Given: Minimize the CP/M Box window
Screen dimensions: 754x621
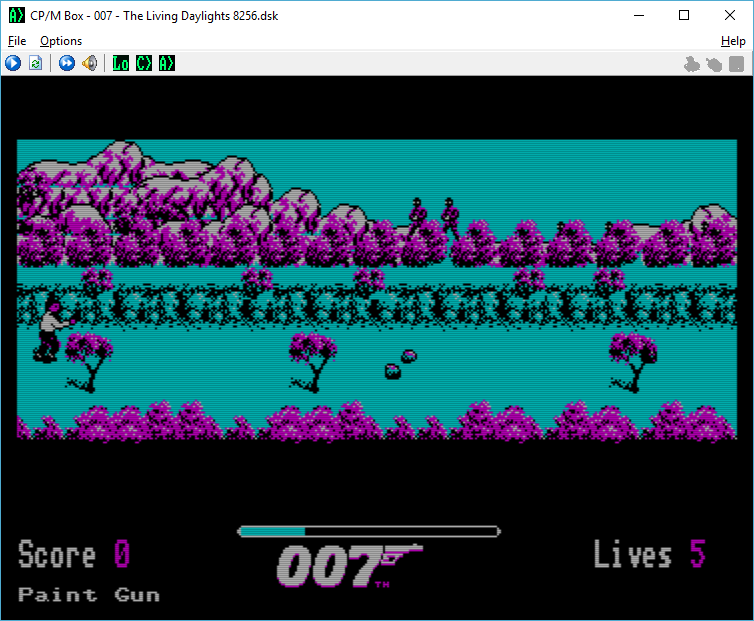Looking at the screenshot, I should pos(639,15).
